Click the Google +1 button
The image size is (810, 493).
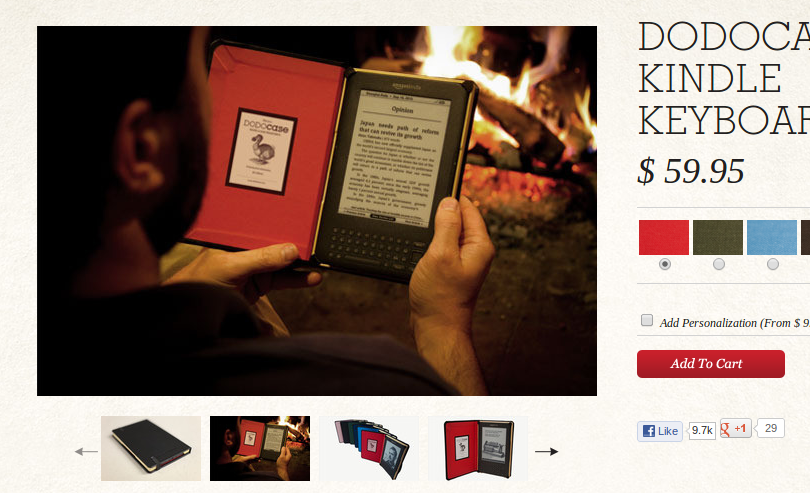click(736, 428)
